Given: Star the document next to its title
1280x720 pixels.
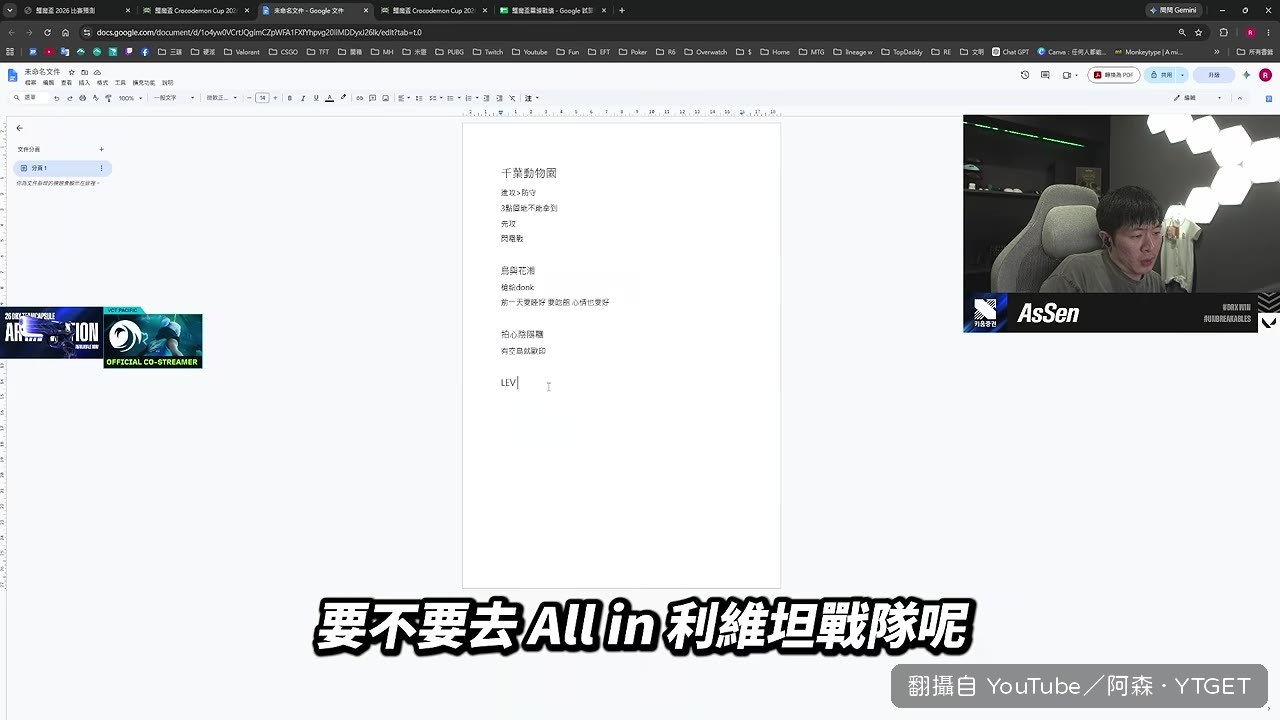Looking at the screenshot, I should pyautogui.click(x=71, y=72).
